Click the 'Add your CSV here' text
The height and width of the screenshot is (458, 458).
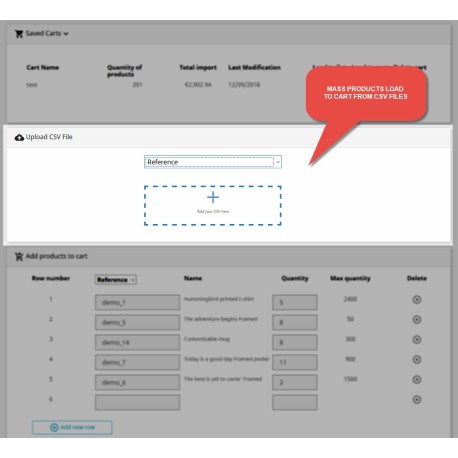click(x=213, y=211)
